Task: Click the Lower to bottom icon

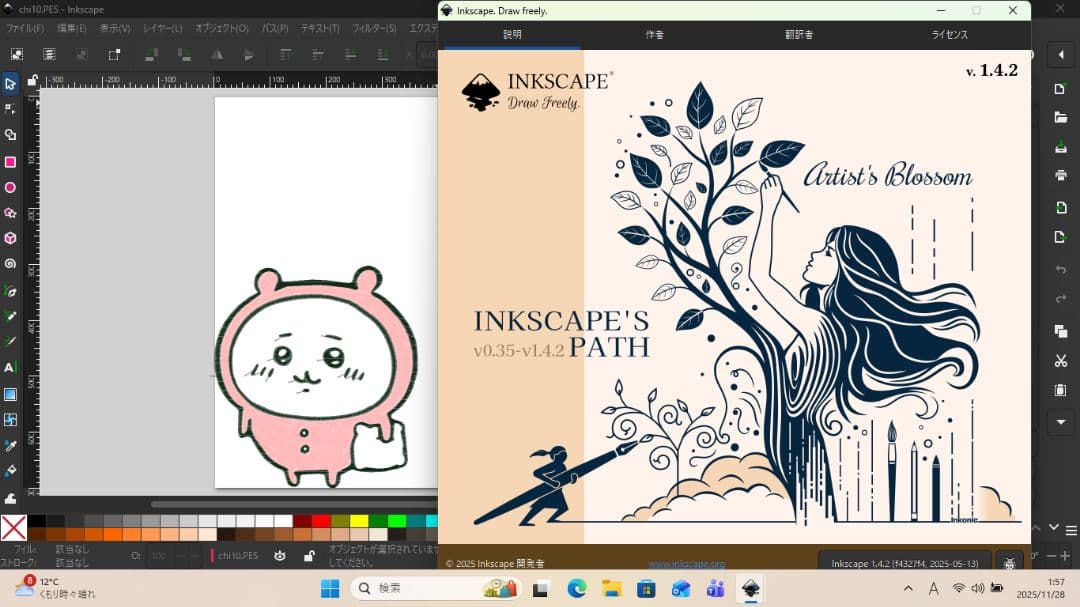Action: pos(383,54)
